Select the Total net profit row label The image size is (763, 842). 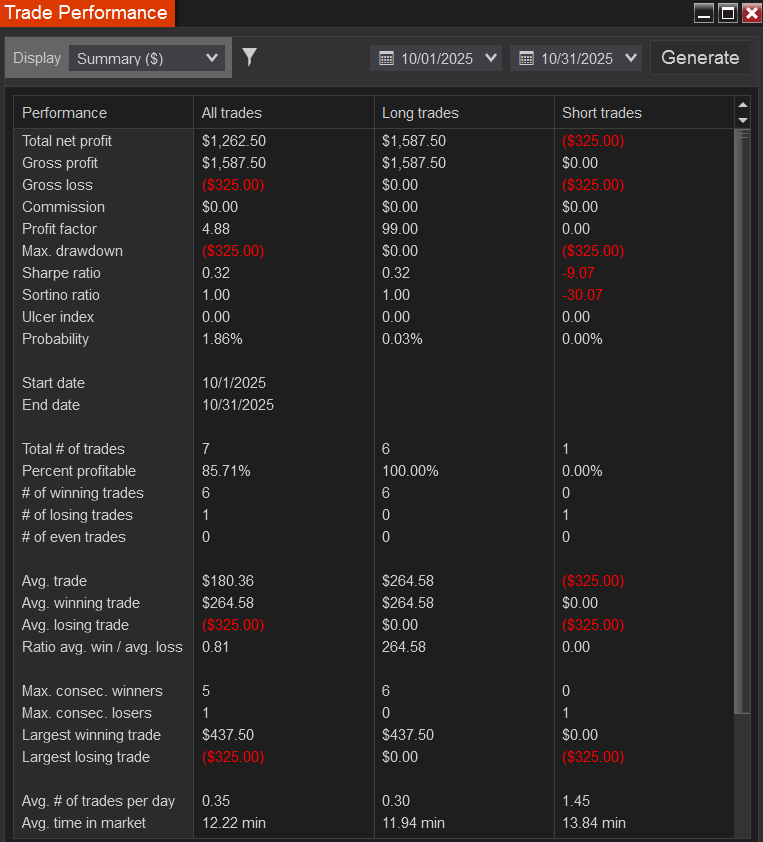click(67, 141)
